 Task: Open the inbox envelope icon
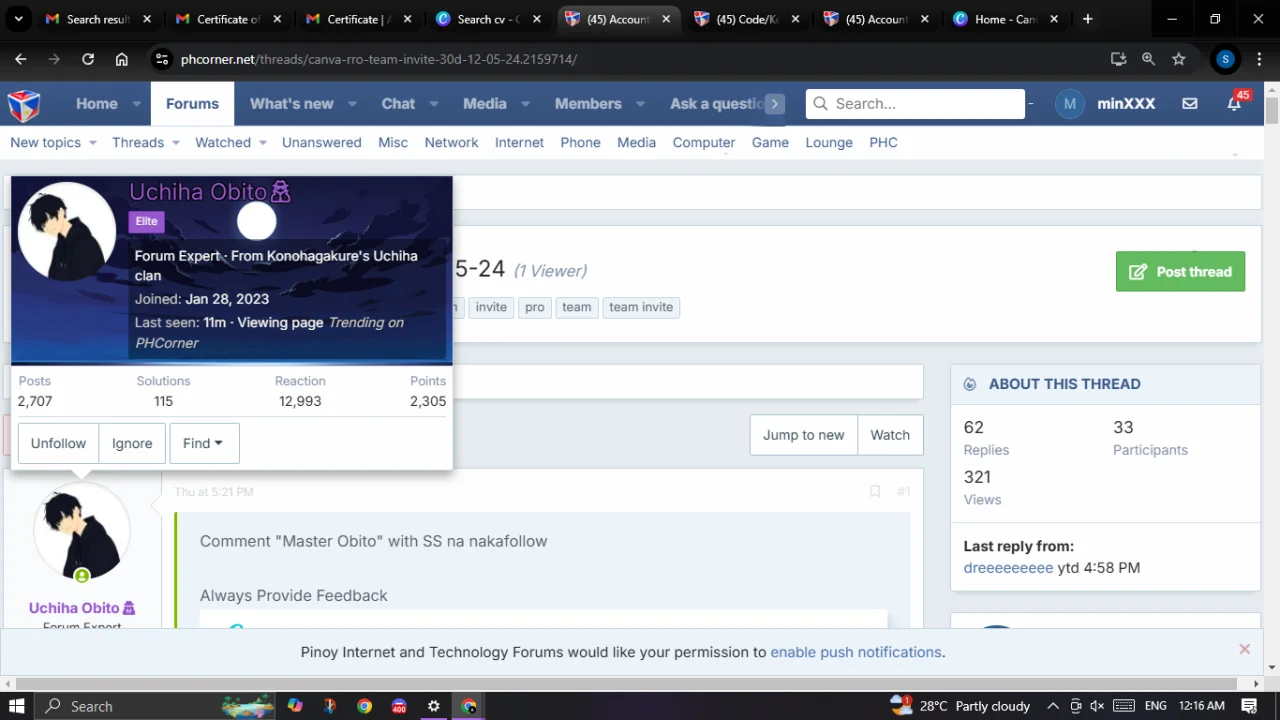[x=1190, y=103]
